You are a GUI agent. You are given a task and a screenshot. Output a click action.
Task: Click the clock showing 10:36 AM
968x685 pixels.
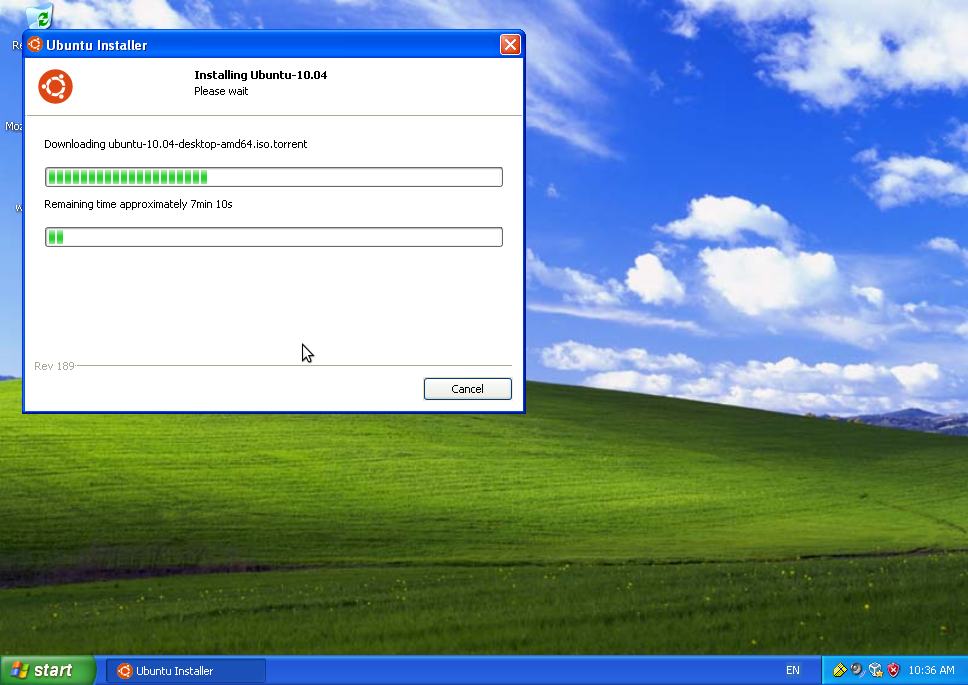(x=932, y=670)
